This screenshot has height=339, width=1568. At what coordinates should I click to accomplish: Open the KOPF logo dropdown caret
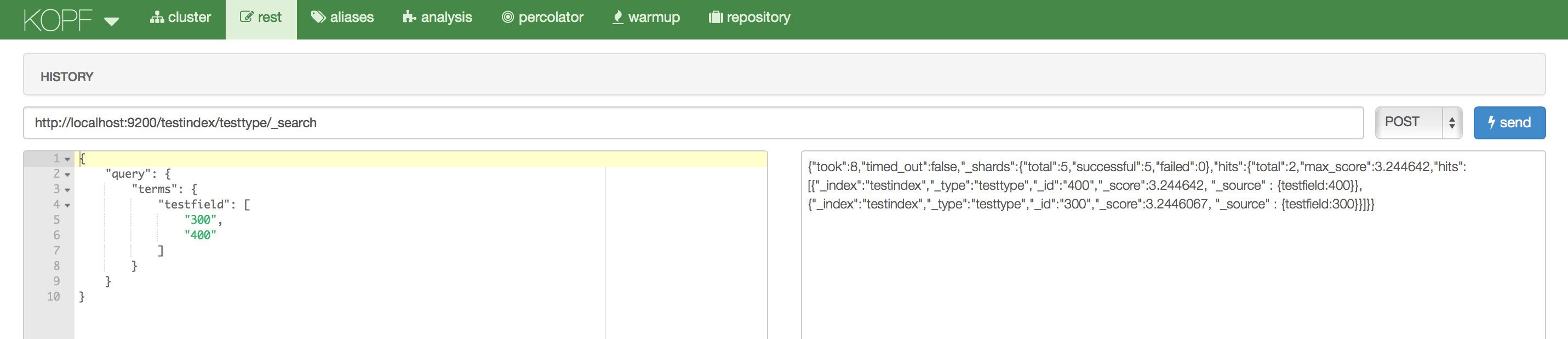point(111,22)
